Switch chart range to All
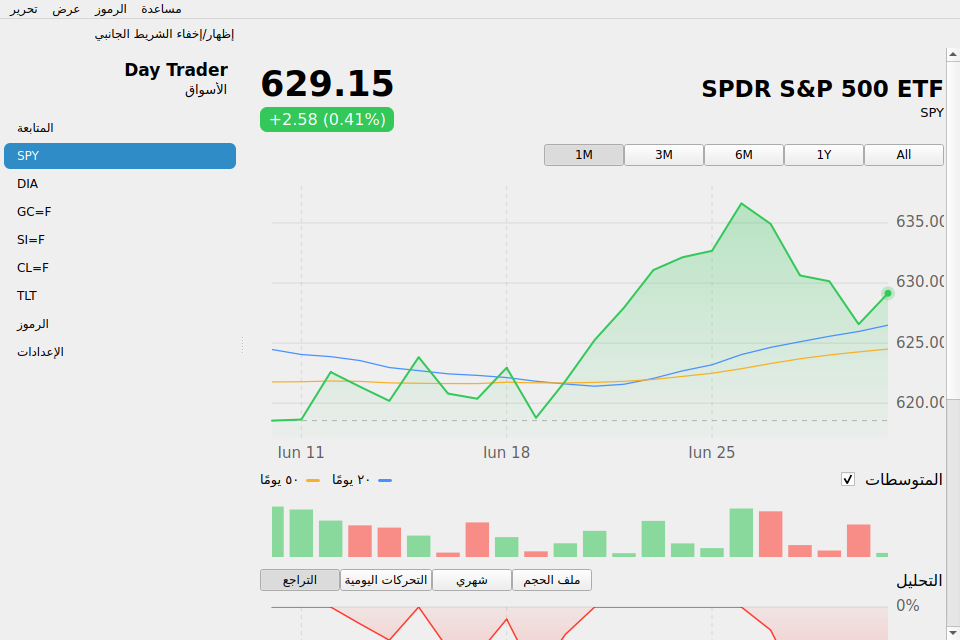This screenshot has height=640, width=960. click(x=904, y=155)
